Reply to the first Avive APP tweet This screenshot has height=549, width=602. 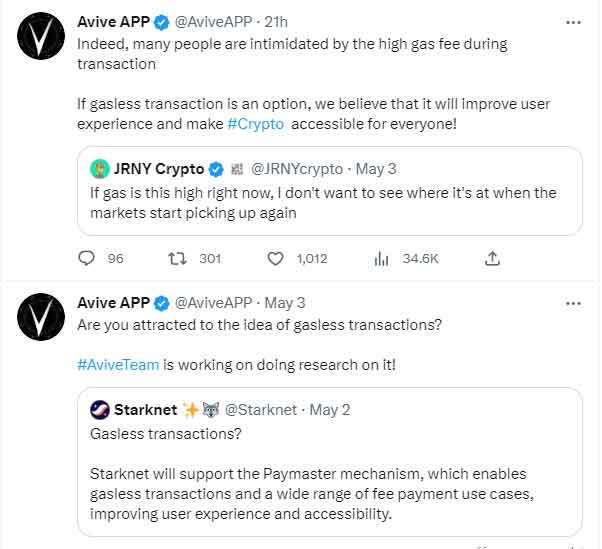pyautogui.click(x=87, y=258)
